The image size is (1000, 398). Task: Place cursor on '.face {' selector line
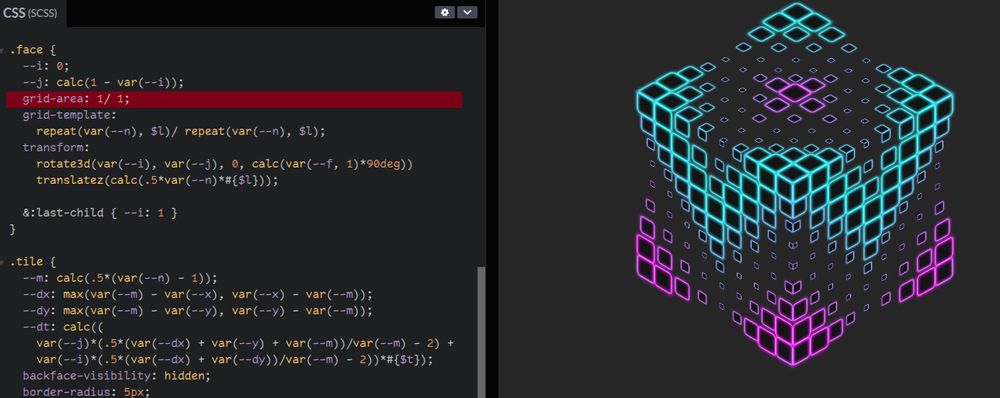(33, 50)
